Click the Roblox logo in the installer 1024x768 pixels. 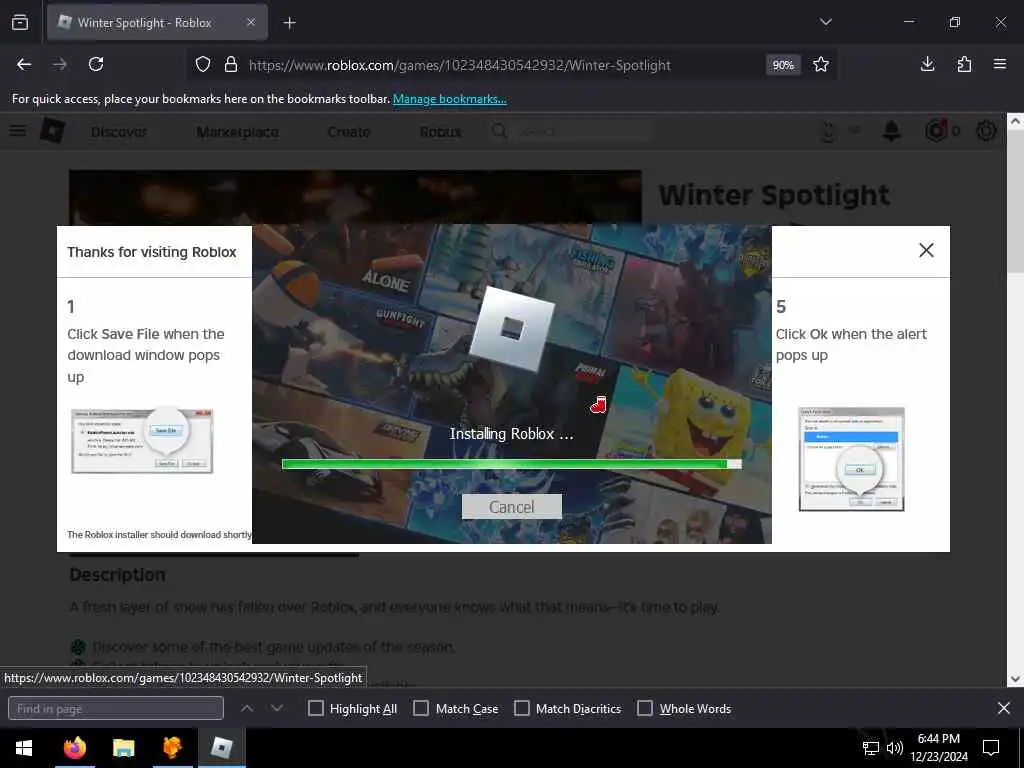pos(512,329)
